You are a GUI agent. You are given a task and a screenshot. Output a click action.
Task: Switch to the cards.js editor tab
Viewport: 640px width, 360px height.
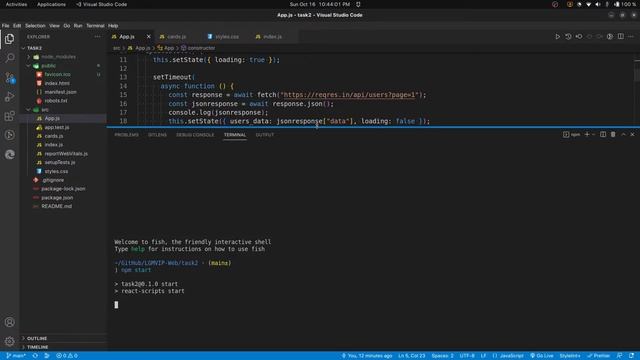click(x=176, y=37)
